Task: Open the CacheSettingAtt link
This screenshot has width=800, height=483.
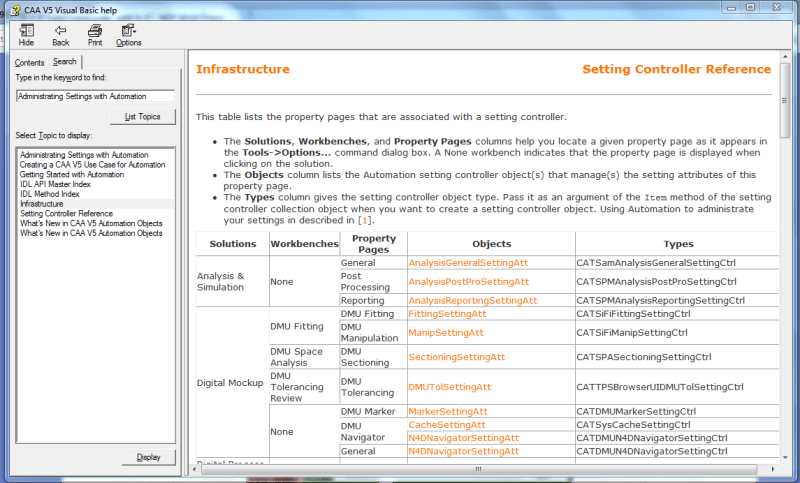Action: point(447,425)
